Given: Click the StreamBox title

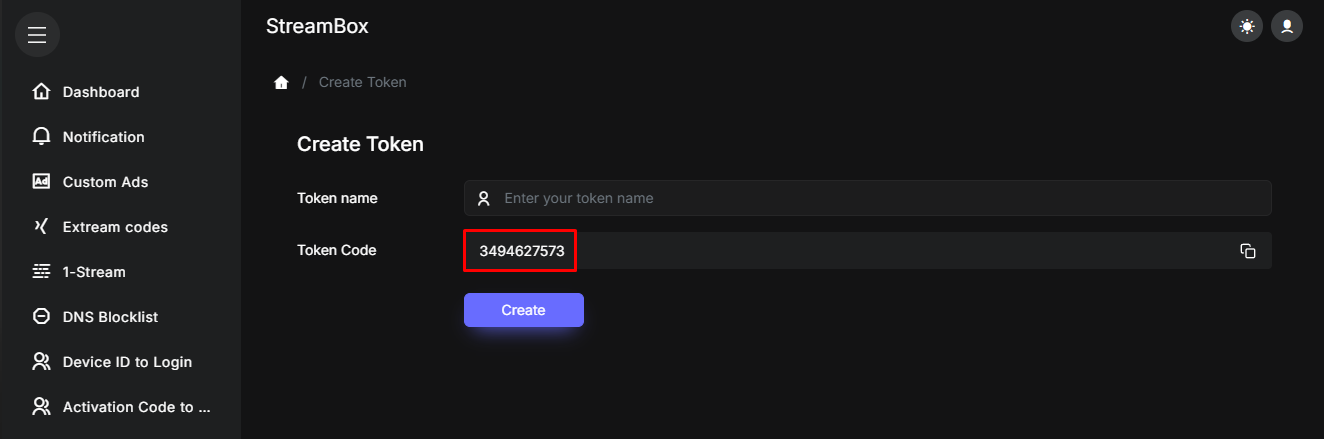Looking at the screenshot, I should [317, 27].
